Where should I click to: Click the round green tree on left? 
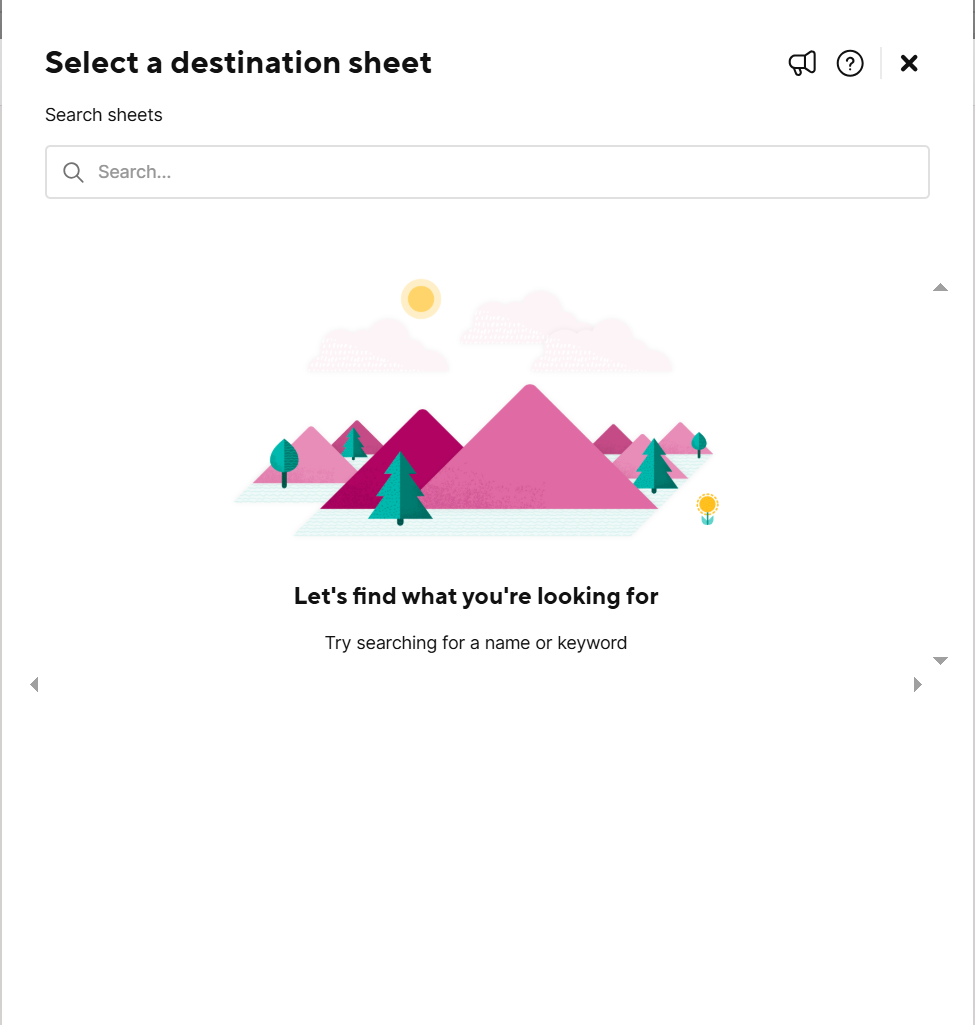tap(284, 462)
